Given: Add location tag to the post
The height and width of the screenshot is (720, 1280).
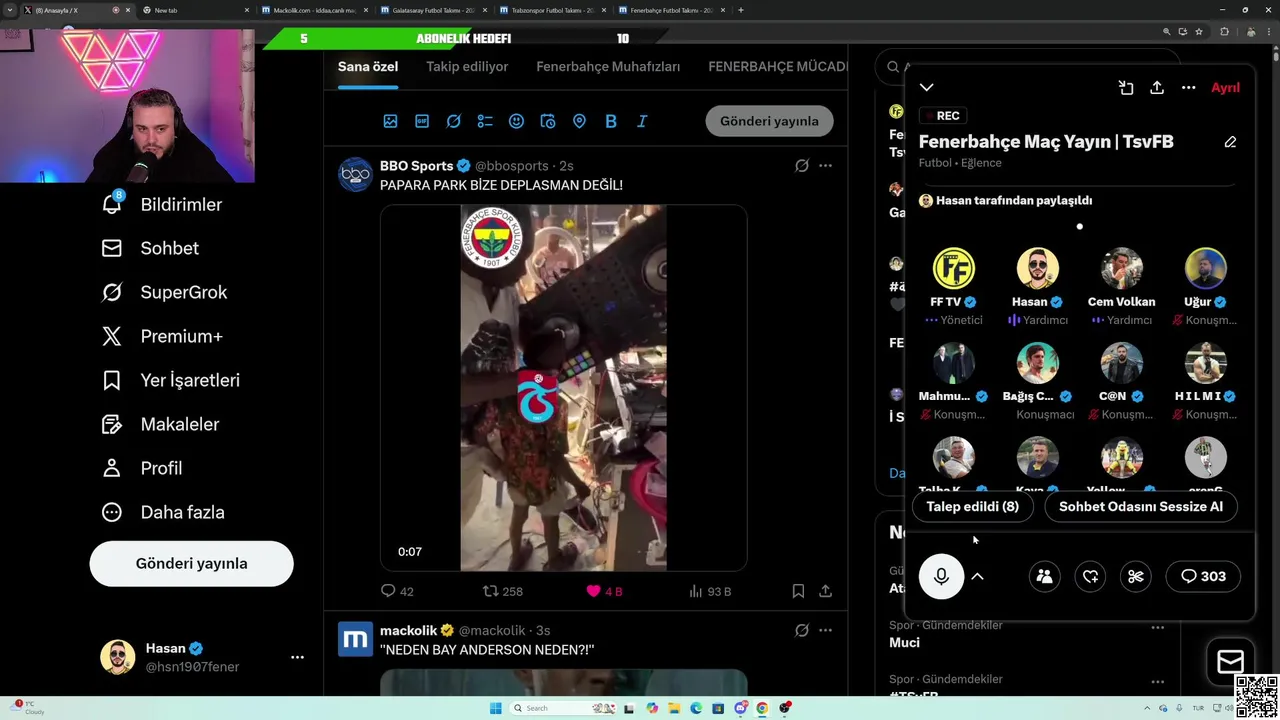Looking at the screenshot, I should click(579, 121).
